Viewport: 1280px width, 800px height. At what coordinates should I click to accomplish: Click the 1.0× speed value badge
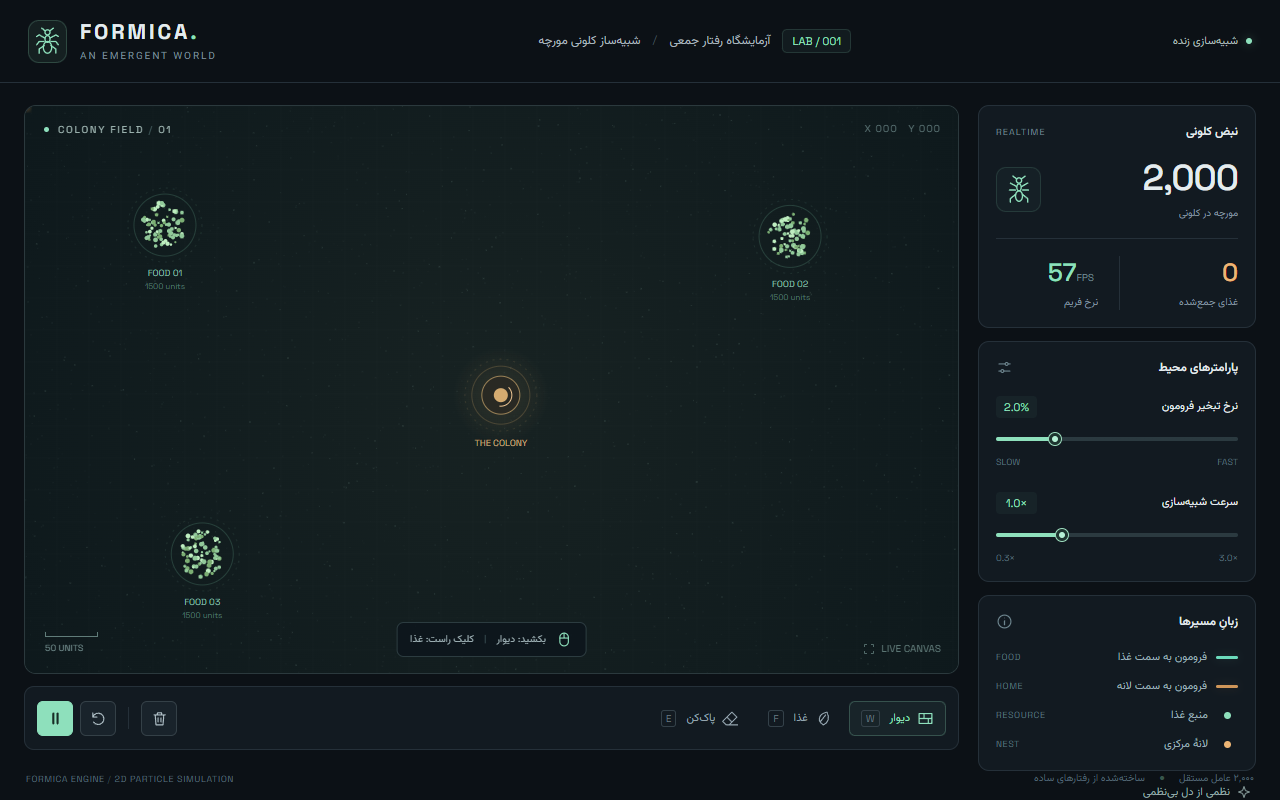[1016, 503]
